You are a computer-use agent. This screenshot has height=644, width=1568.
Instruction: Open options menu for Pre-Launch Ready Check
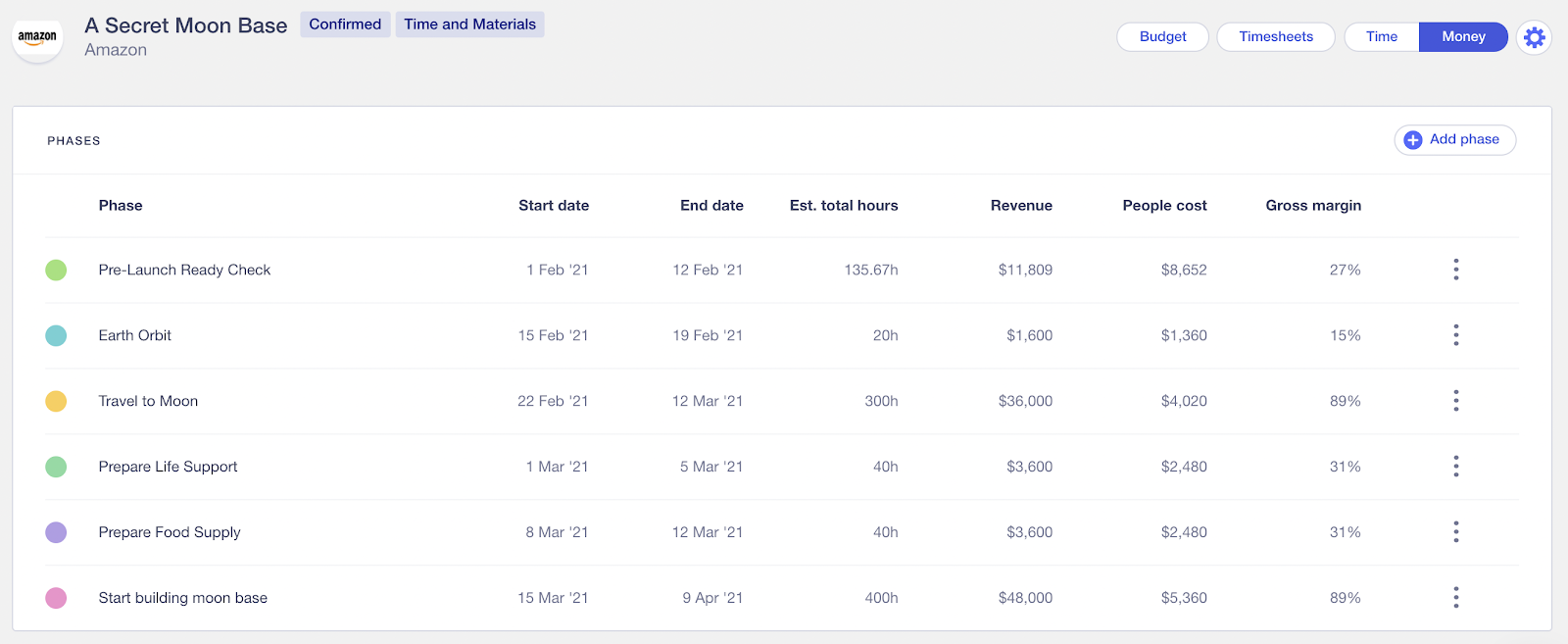1456,270
